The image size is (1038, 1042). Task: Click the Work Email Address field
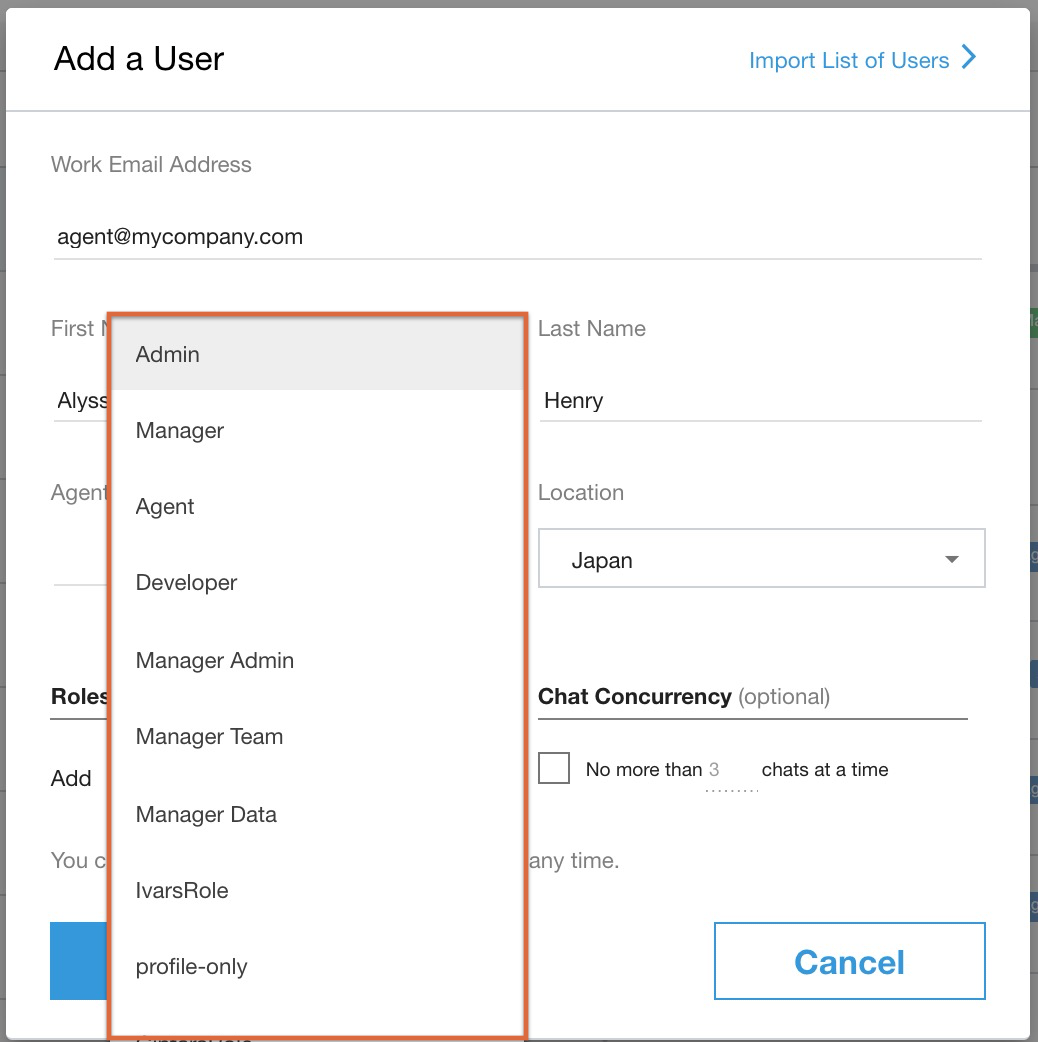point(400,236)
